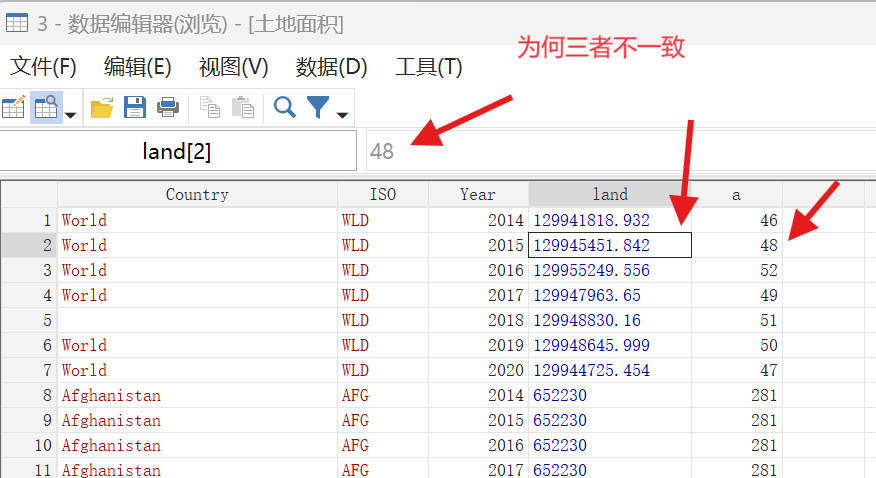Click Year cell 2014 in row 1

pyautogui.click(x=478, y=220)
